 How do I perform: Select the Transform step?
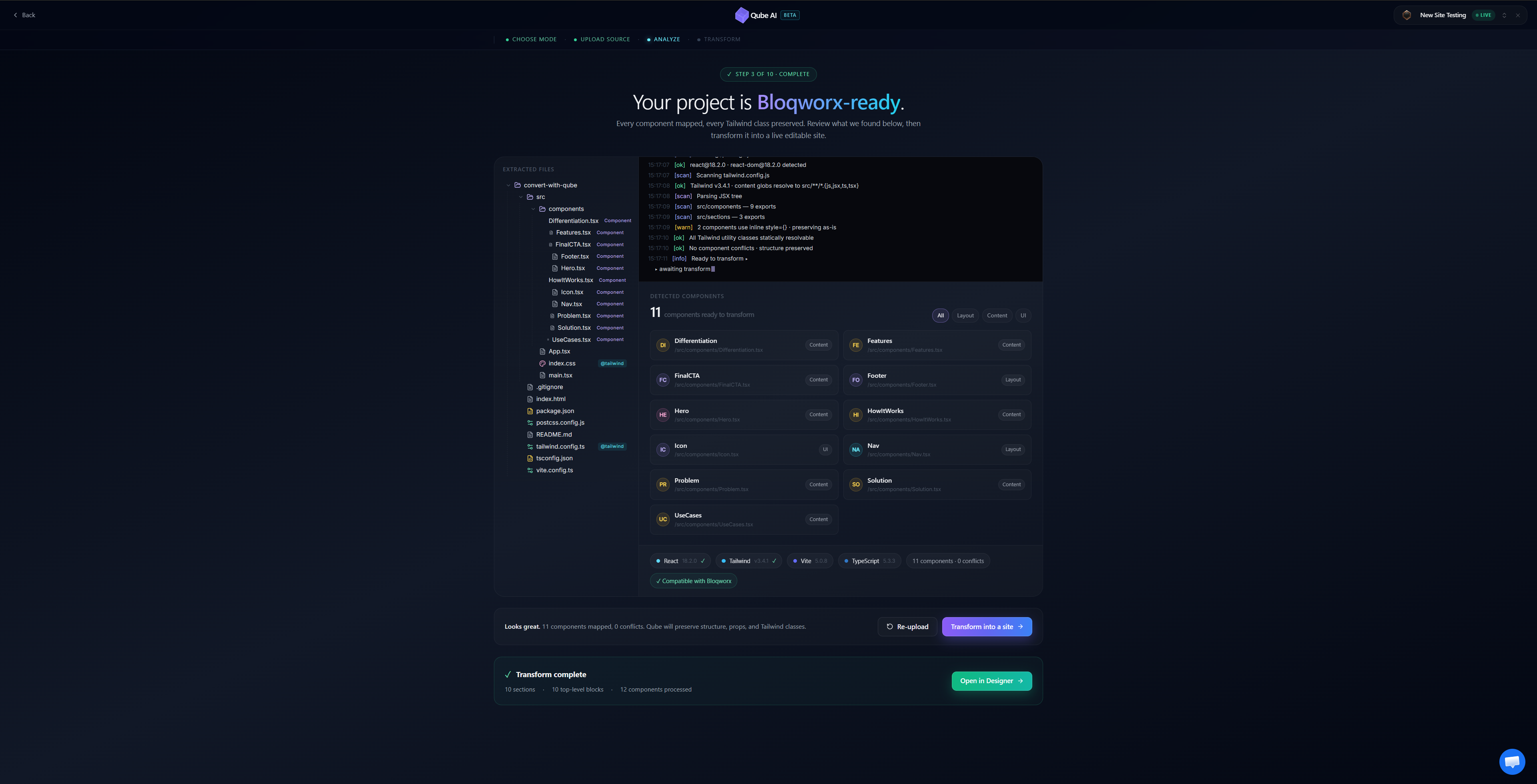(x=718, y=39)
